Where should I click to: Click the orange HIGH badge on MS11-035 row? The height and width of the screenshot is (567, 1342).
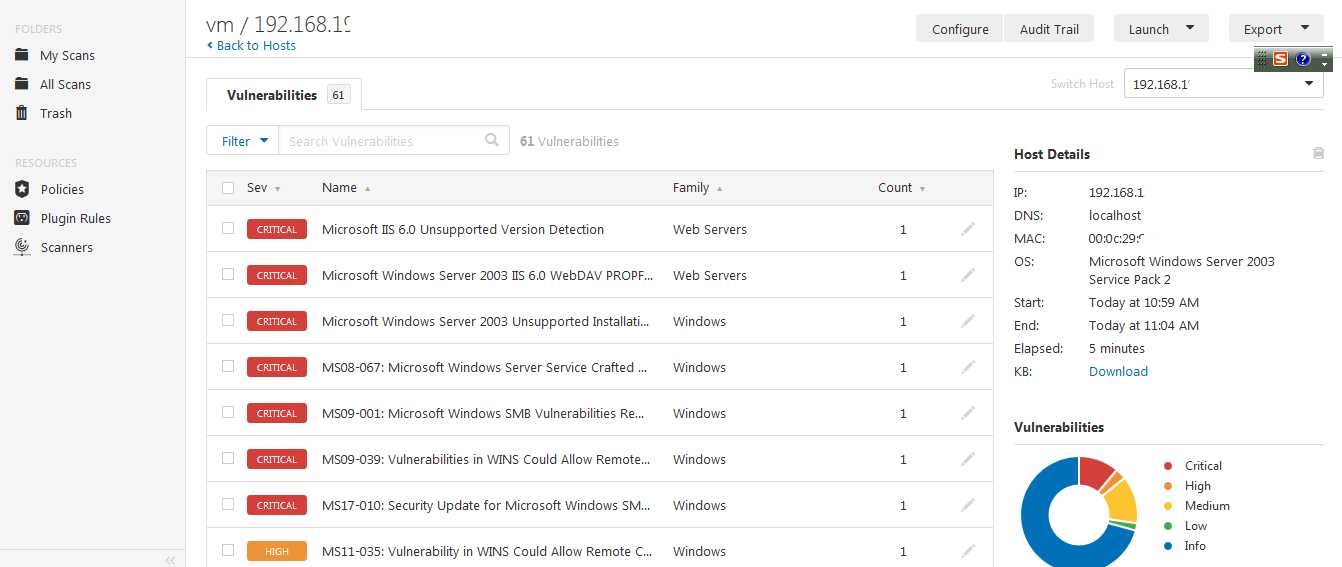tap(277, 551)
